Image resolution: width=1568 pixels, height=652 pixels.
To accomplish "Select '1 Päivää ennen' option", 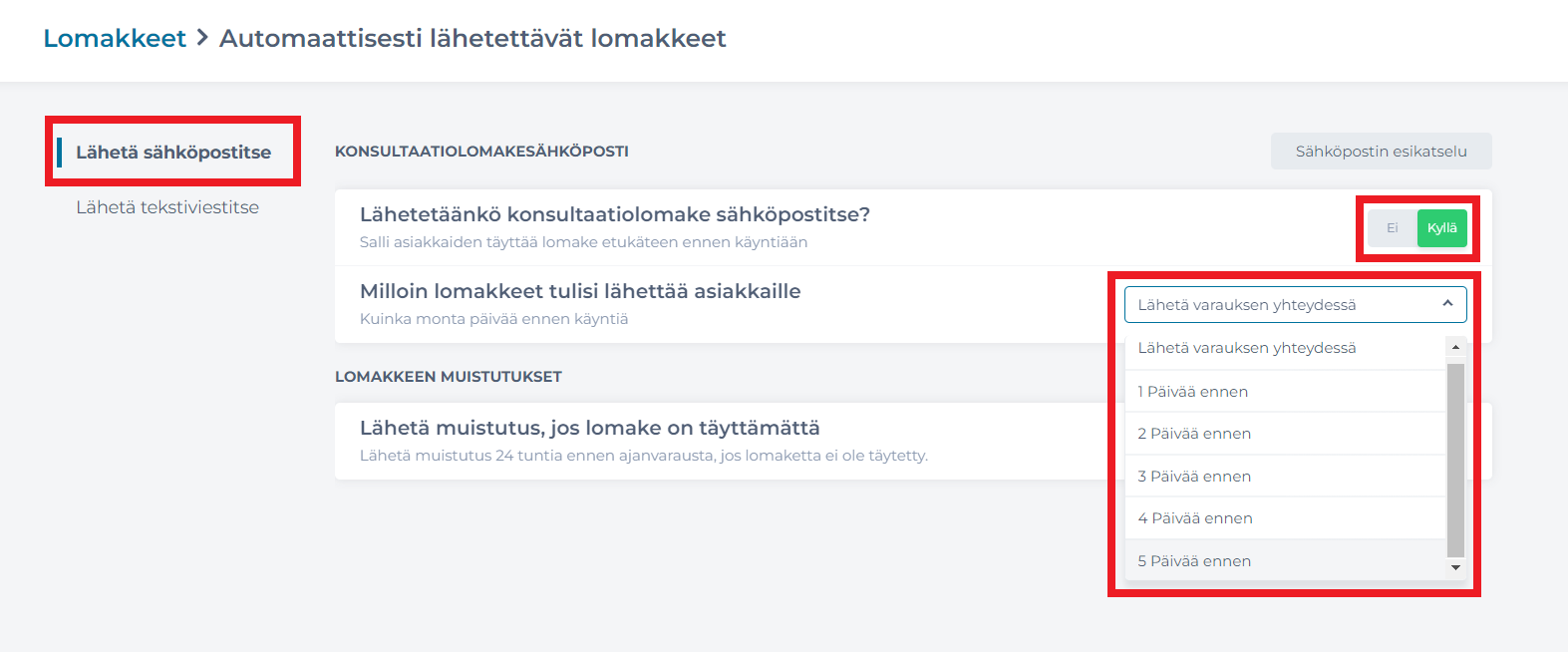I will tap(1192, 391).
